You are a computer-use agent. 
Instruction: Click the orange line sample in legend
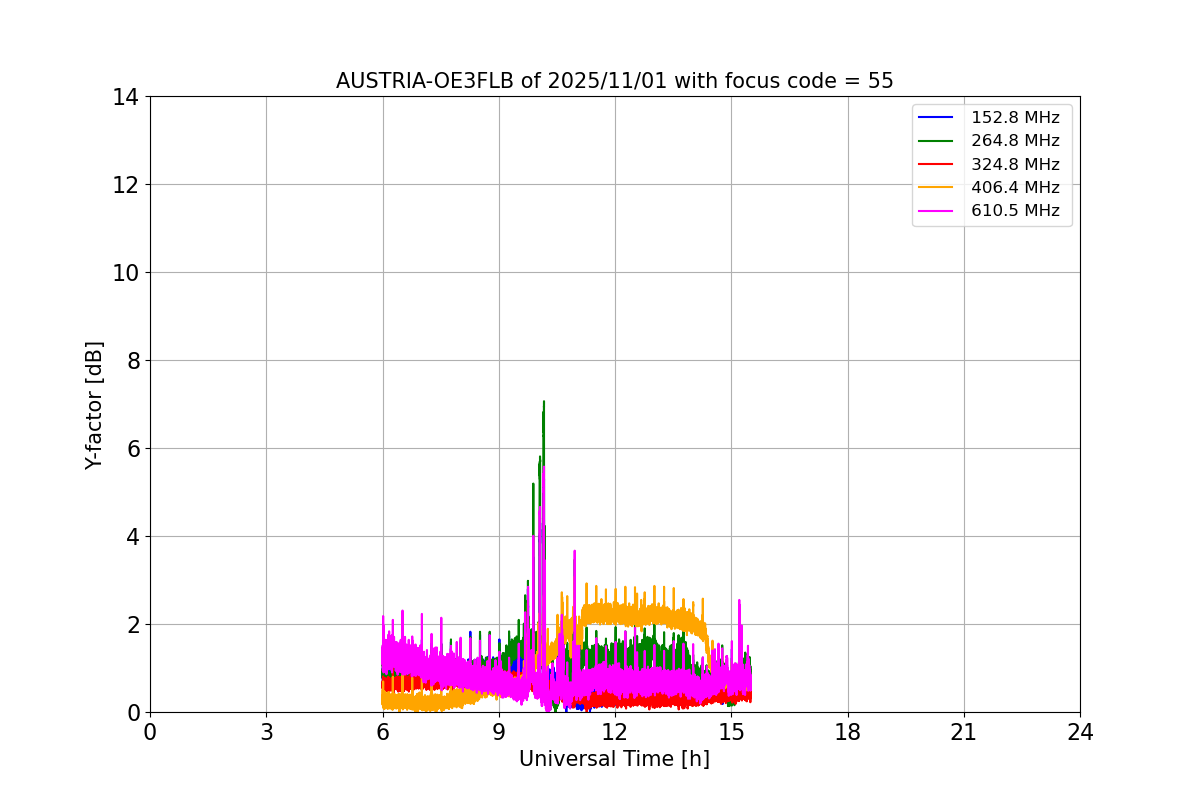(936, 187)
